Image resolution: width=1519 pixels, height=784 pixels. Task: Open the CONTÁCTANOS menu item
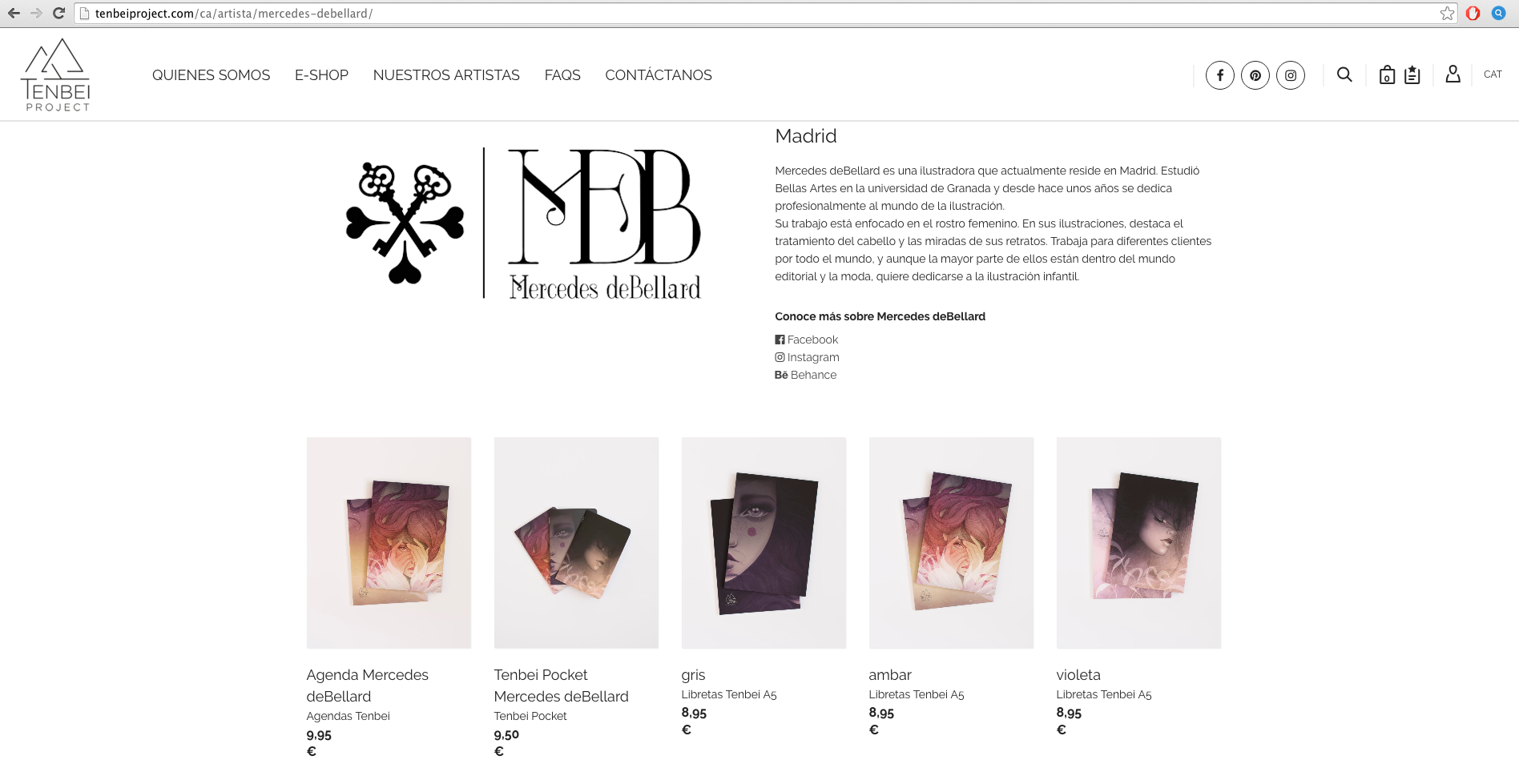659,75
